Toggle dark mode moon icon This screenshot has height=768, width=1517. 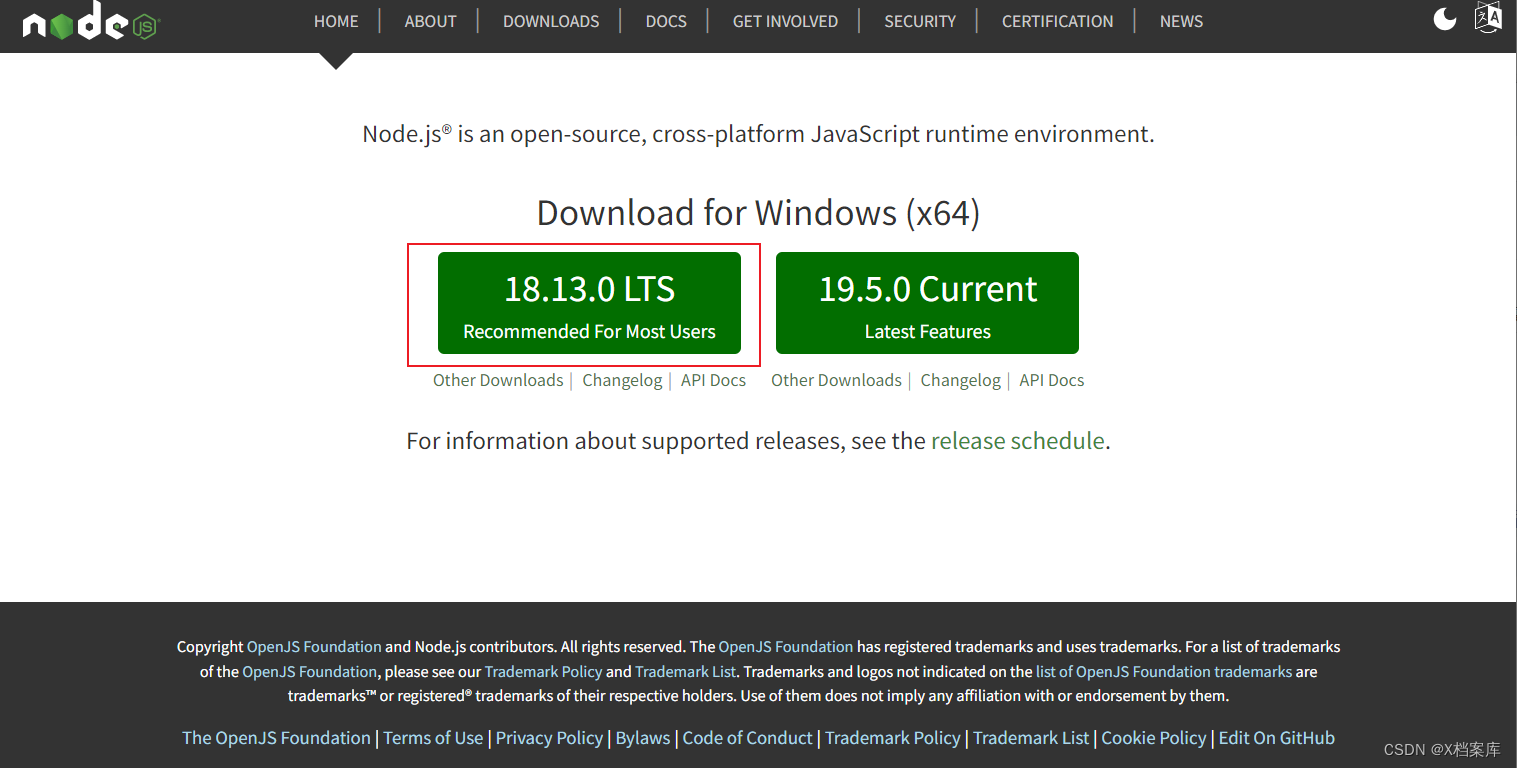(1445, 18)
